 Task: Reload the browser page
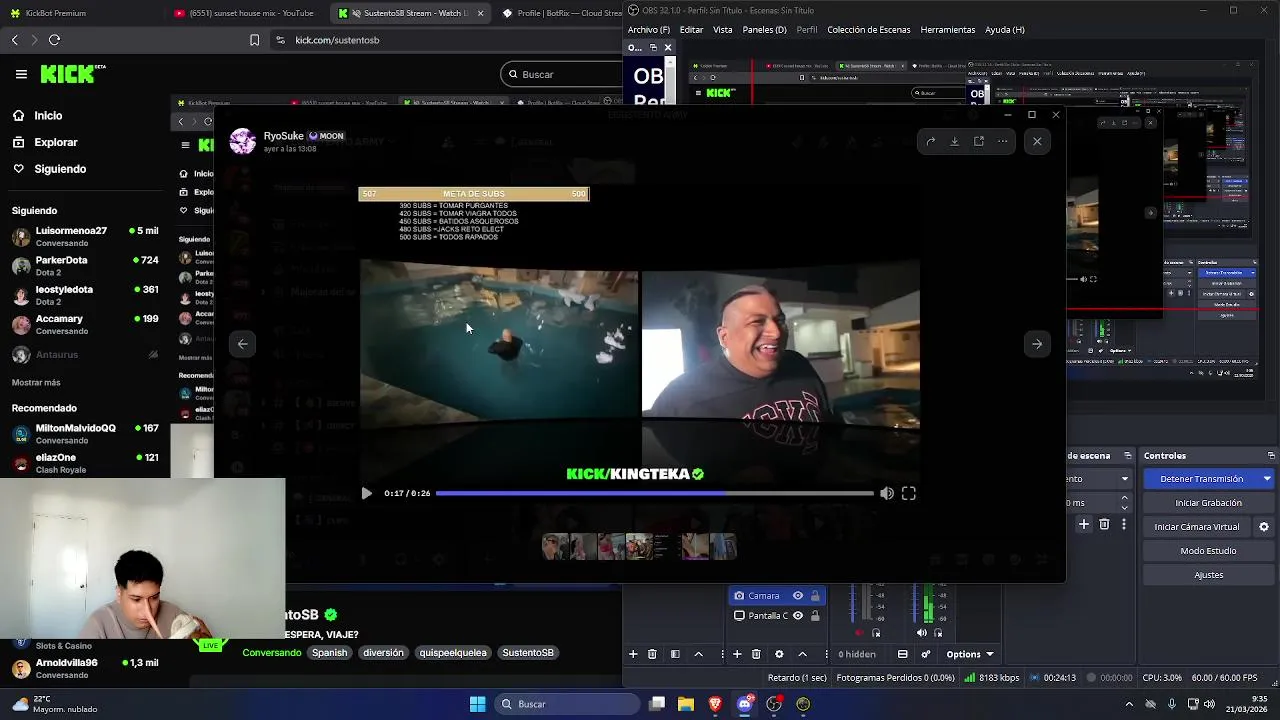click(x=54, y=40)
